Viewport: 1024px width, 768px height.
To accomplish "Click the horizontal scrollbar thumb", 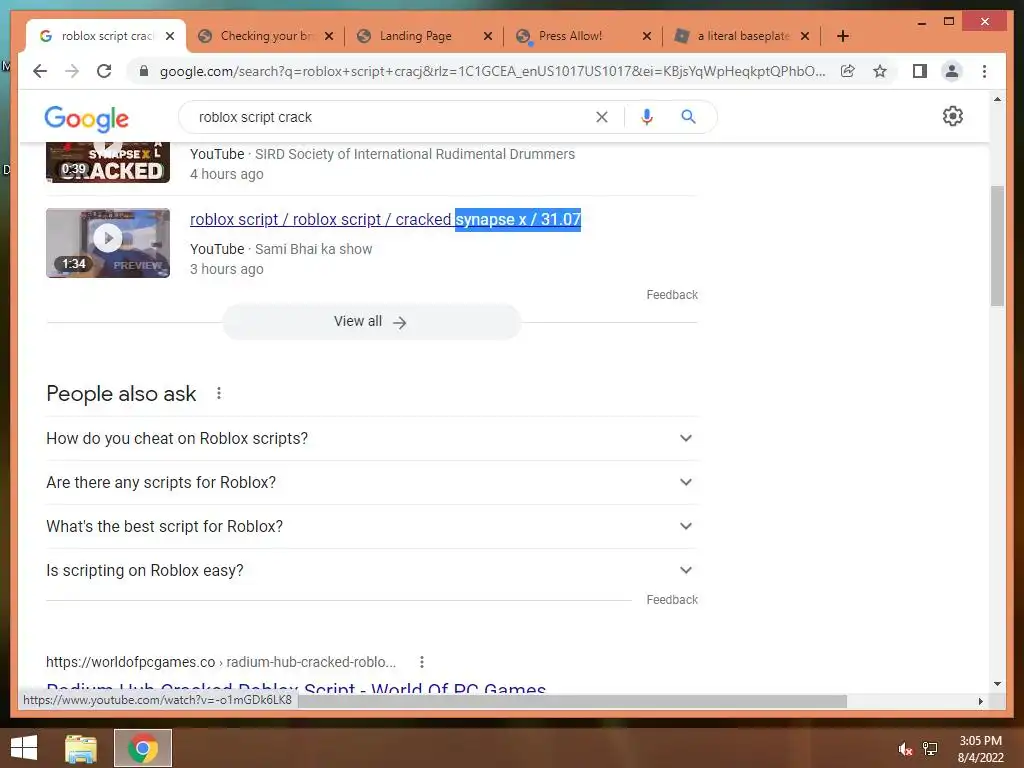I will [572, 701].
